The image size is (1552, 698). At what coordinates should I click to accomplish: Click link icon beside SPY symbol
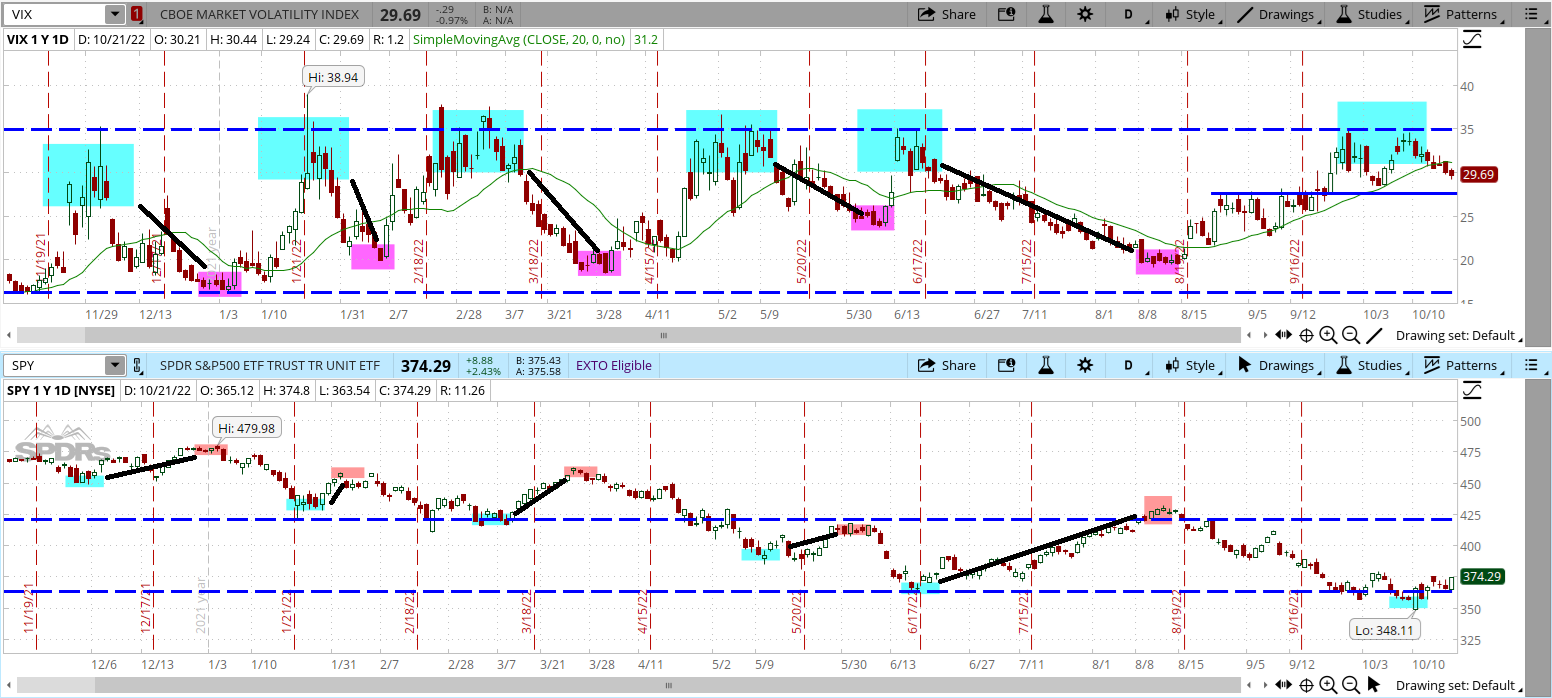[136, 365]
